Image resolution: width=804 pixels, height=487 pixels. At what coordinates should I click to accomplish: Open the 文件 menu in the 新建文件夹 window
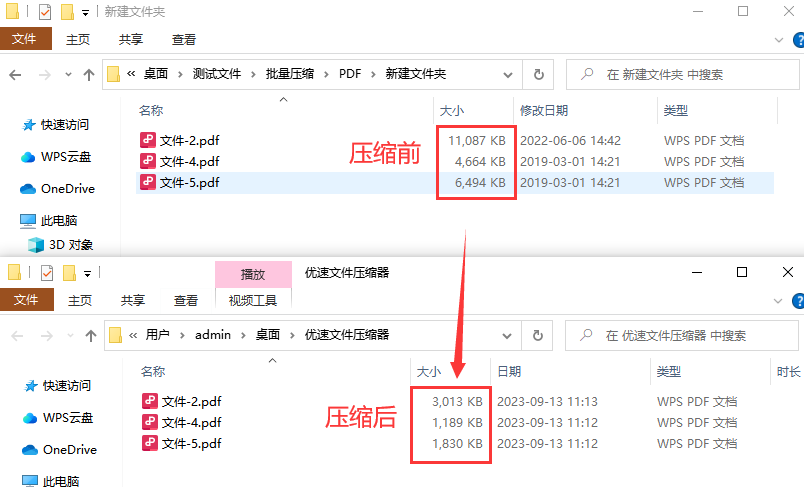26,39
